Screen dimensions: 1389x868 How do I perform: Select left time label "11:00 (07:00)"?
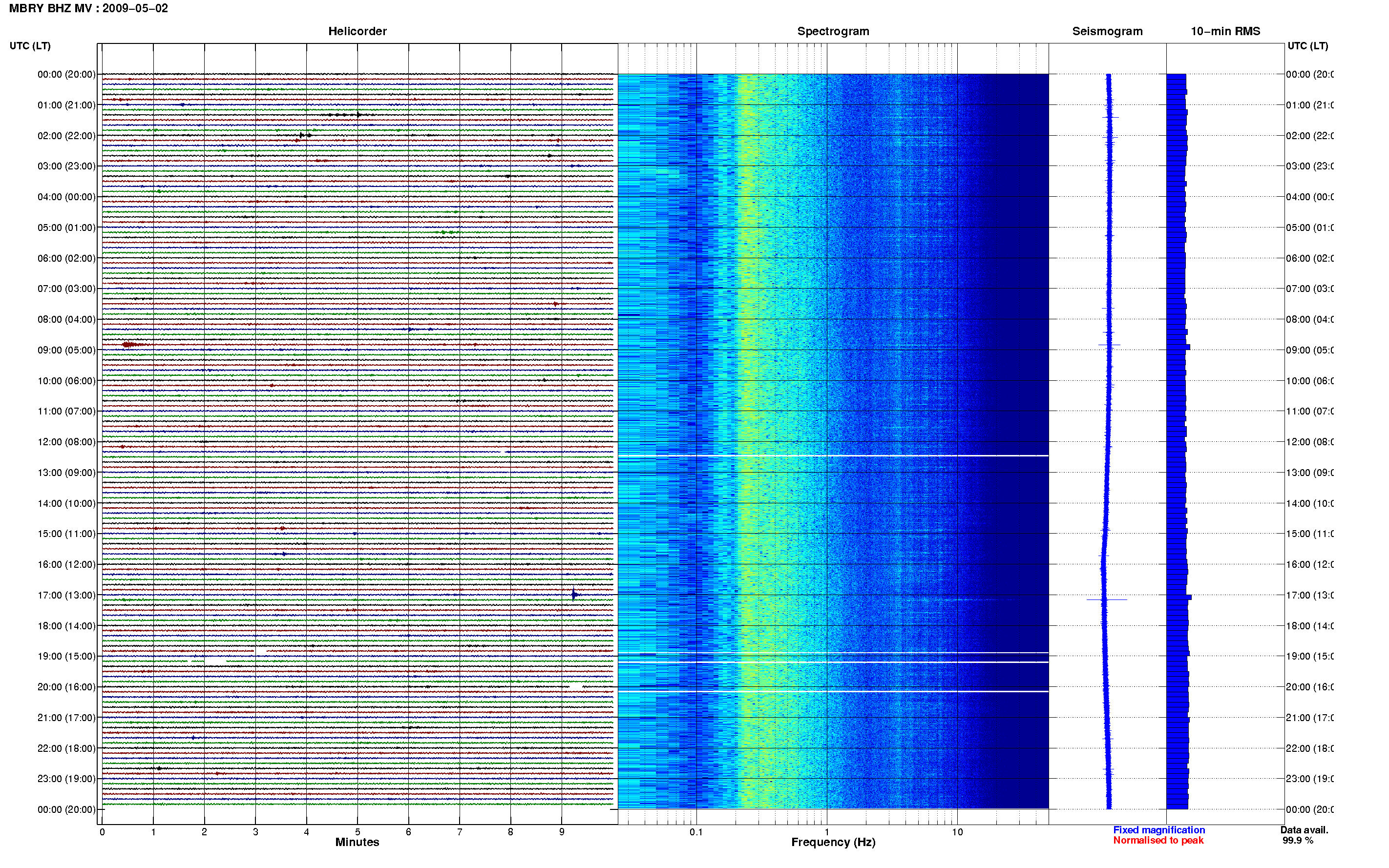(x=66, y=412)
